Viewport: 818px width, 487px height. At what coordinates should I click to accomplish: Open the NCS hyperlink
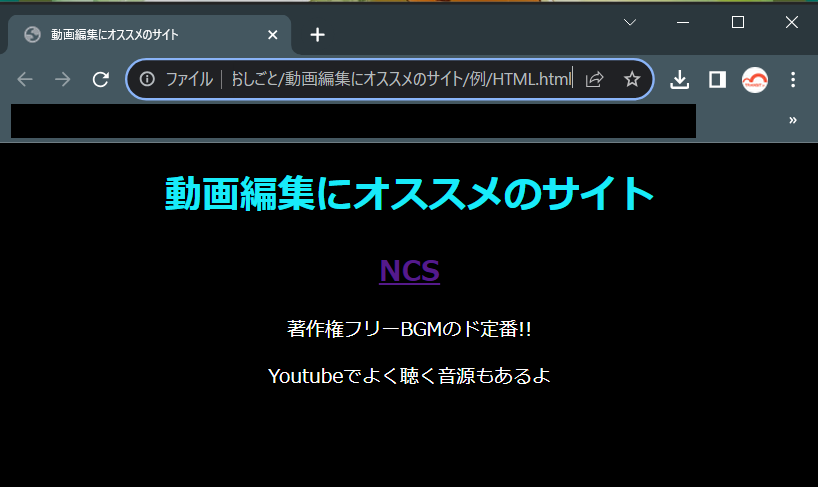(x=409, y=271)
